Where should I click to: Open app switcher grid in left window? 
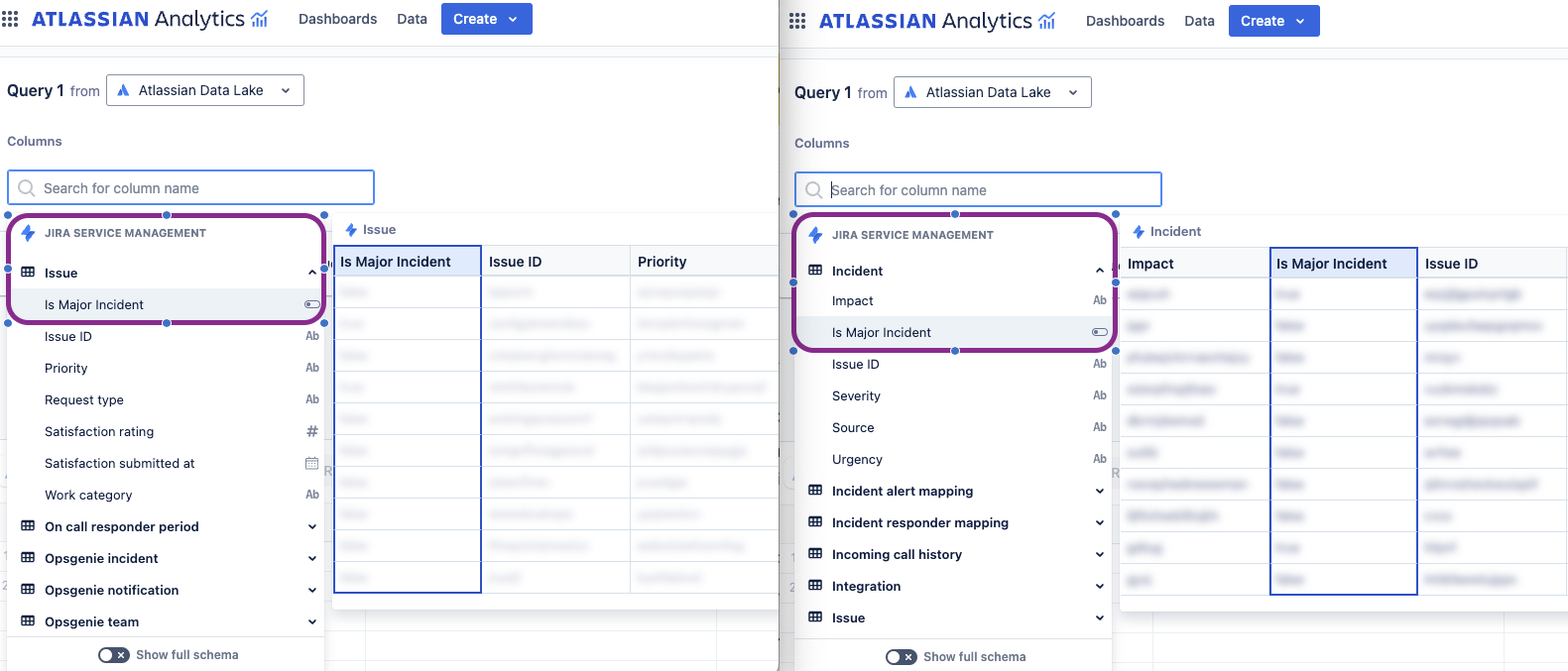click(x=10, y=19)
